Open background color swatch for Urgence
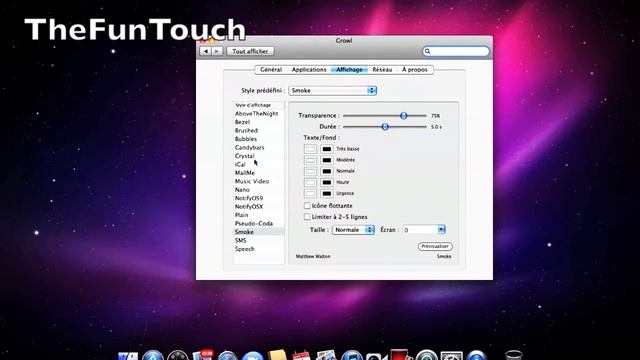This screenshot has width=640, height=360. coord(327,193)
